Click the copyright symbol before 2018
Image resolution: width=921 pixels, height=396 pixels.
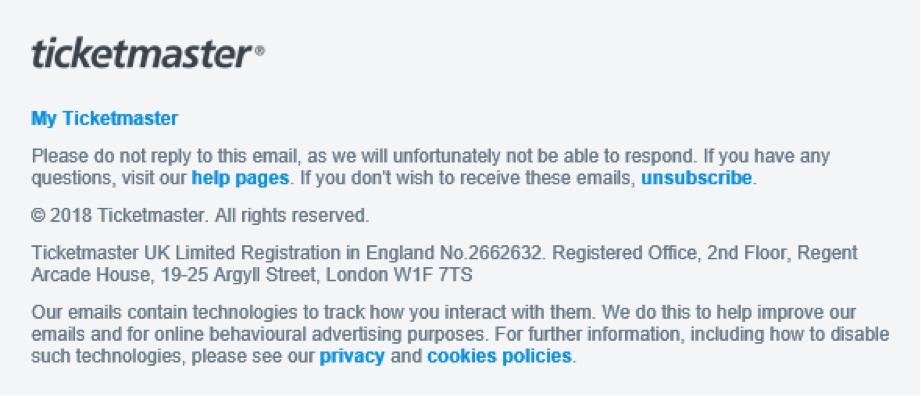[x=38, y=216]
